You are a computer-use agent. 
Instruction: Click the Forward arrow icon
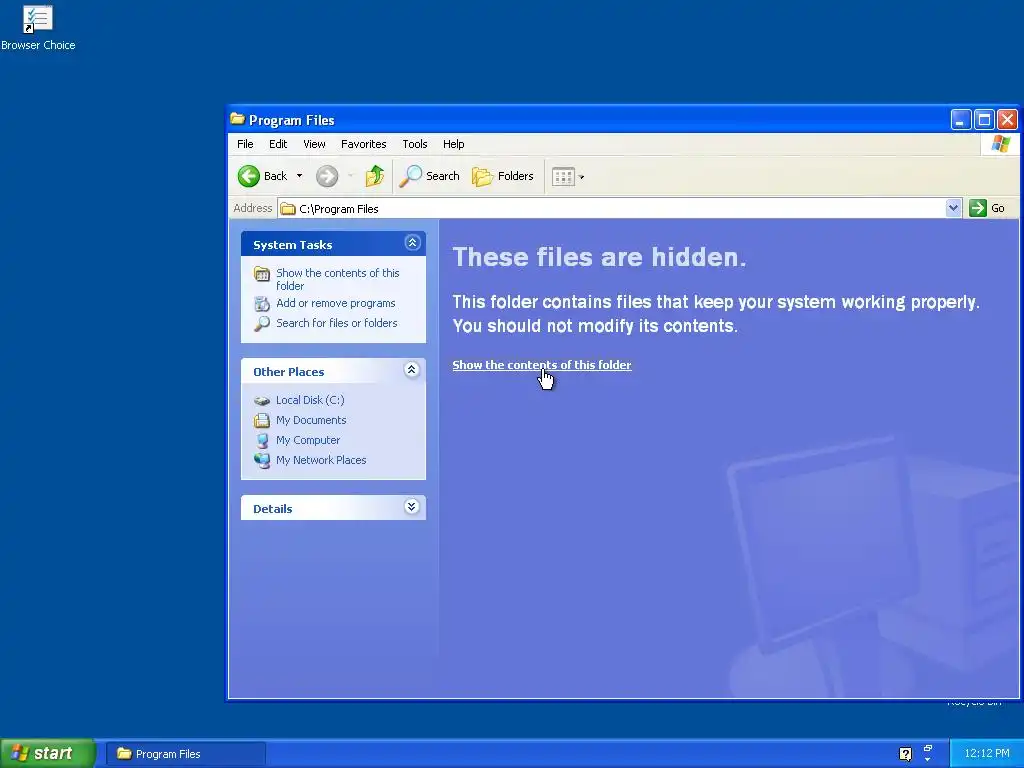coord(327,176)
